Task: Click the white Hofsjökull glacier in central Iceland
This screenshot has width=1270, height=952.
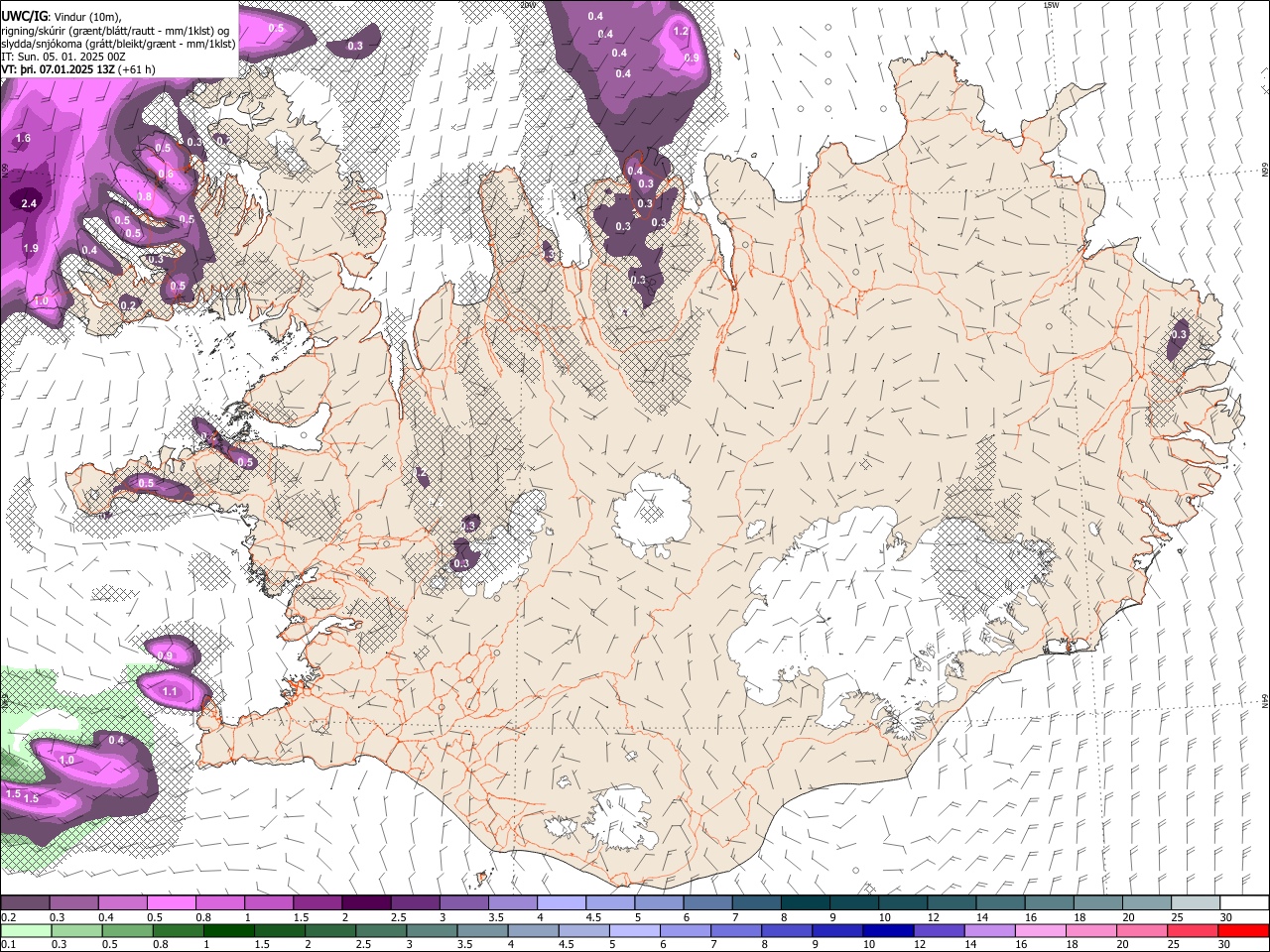Action: click(651, 514)
